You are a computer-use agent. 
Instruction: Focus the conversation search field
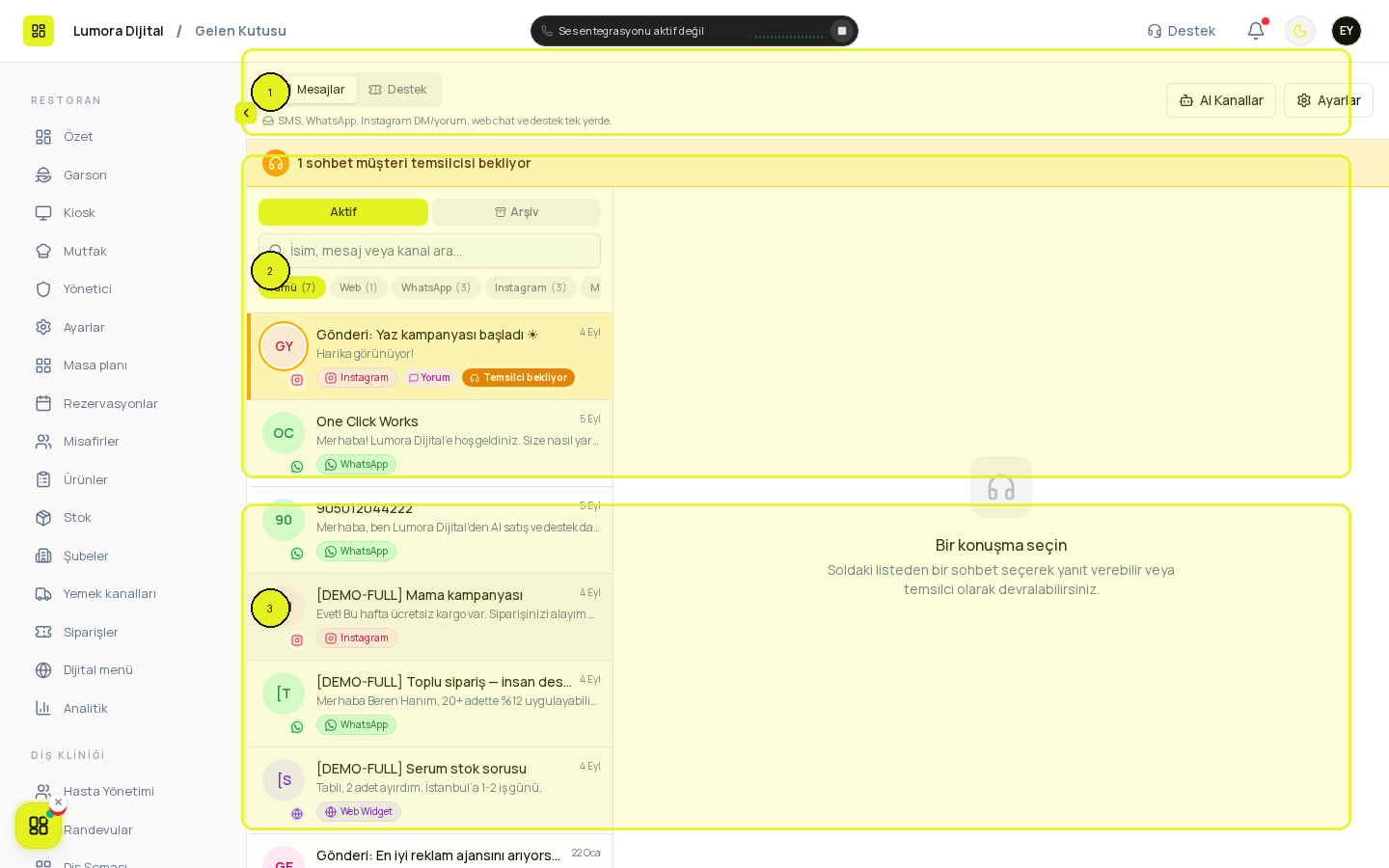(x=429, y=251)
